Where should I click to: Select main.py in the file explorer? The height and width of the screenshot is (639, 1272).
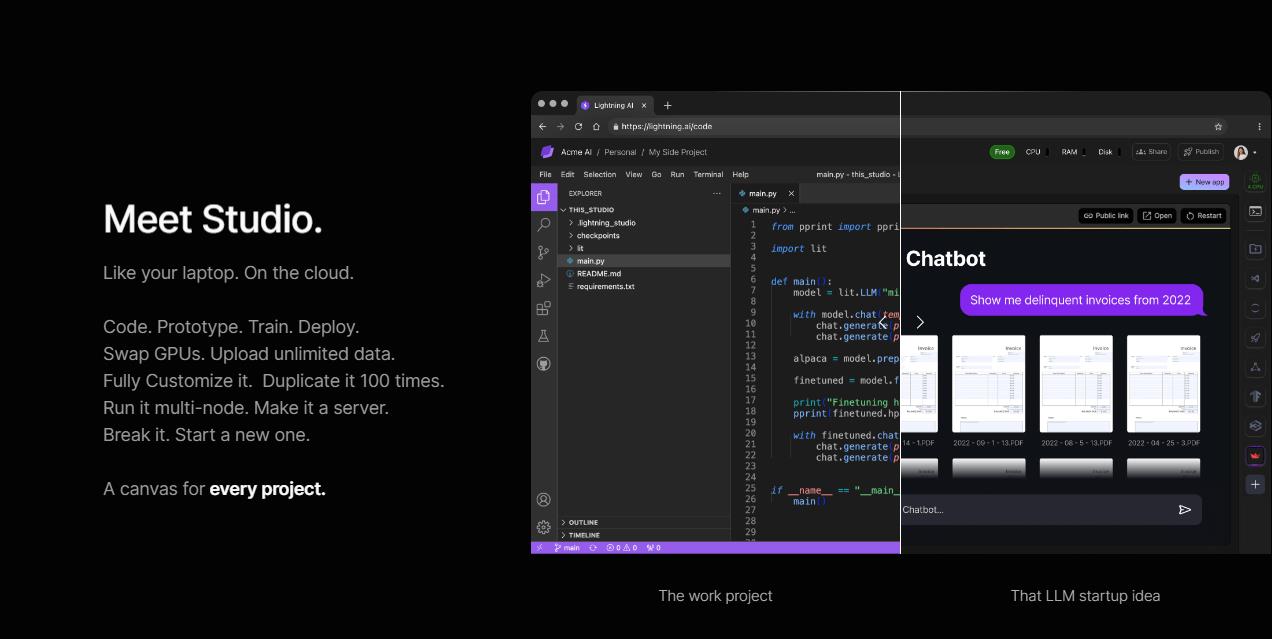click(x=644, y=261)
